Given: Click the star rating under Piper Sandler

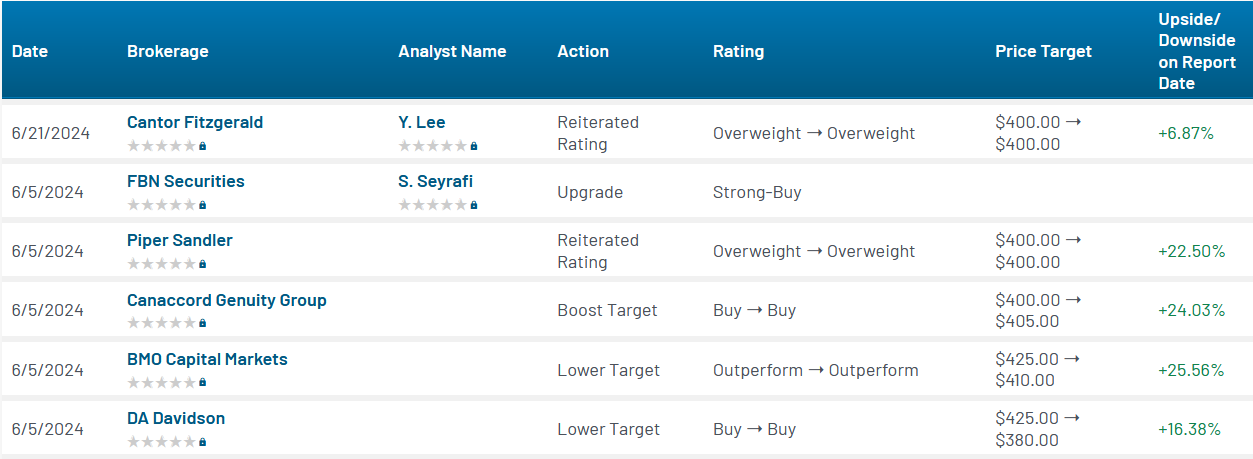Looking at the screenshot, I should (162, 264).
